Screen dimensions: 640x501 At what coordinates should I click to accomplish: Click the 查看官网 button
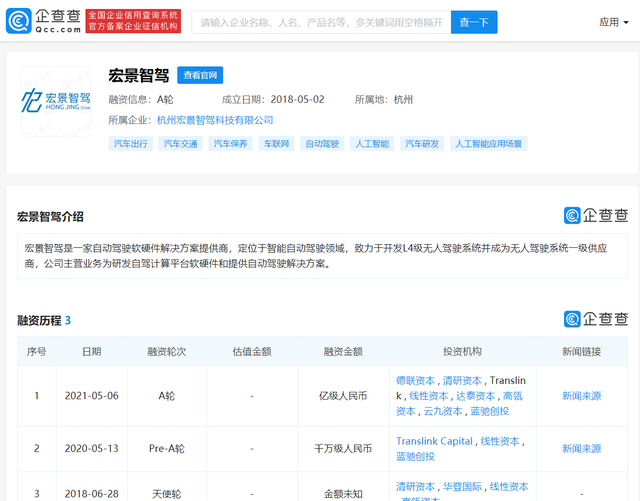click(200, 75)
